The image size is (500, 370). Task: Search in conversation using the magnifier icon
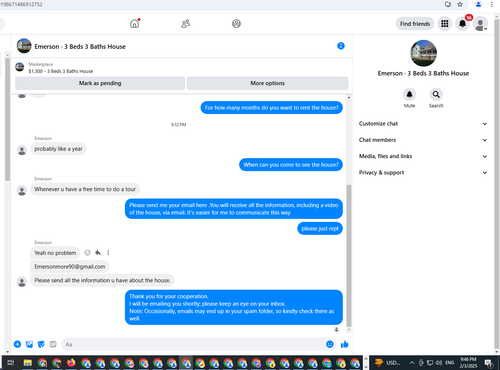tap(436, 95)
